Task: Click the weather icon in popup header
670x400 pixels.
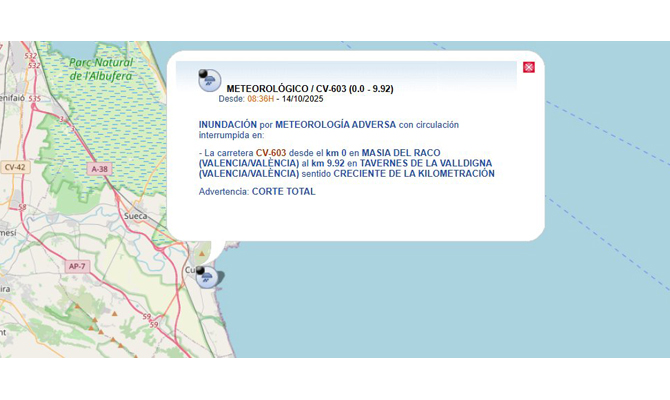Action: click(x=209, y=80)
